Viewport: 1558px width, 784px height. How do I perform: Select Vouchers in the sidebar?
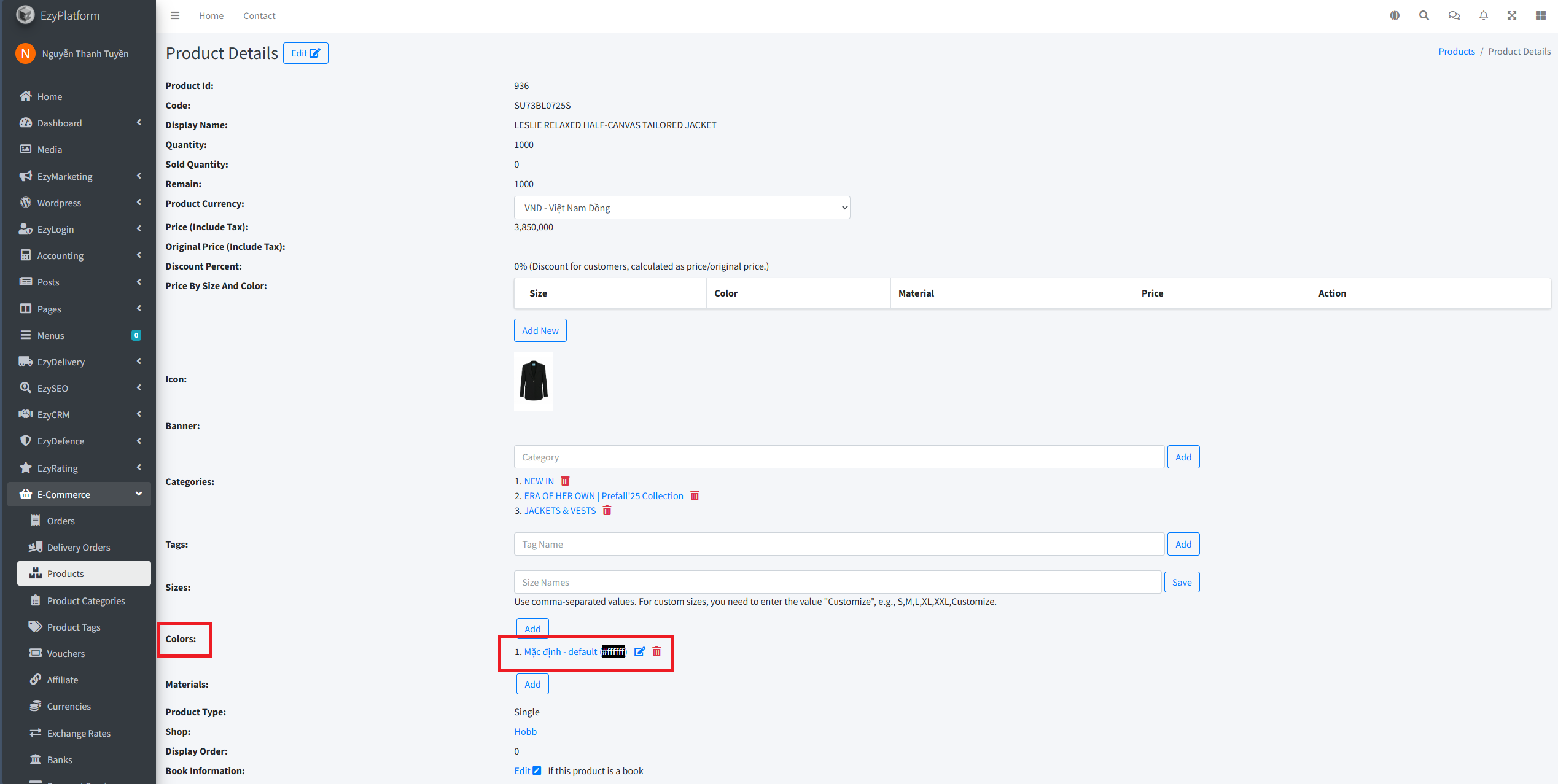click(66, 653)
